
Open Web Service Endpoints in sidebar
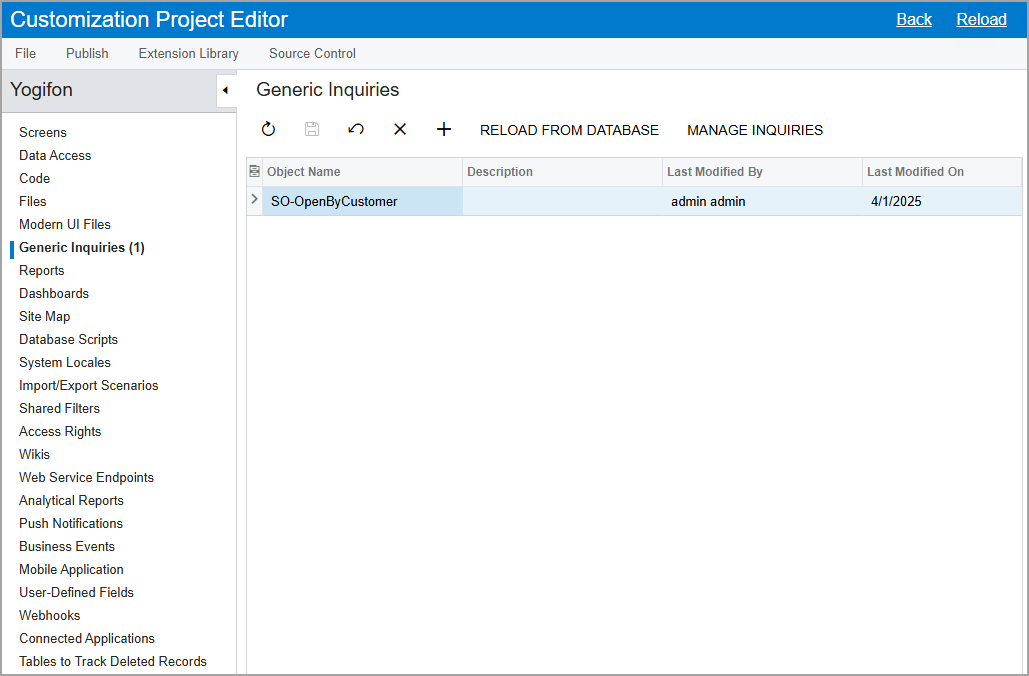click(86, 477)
